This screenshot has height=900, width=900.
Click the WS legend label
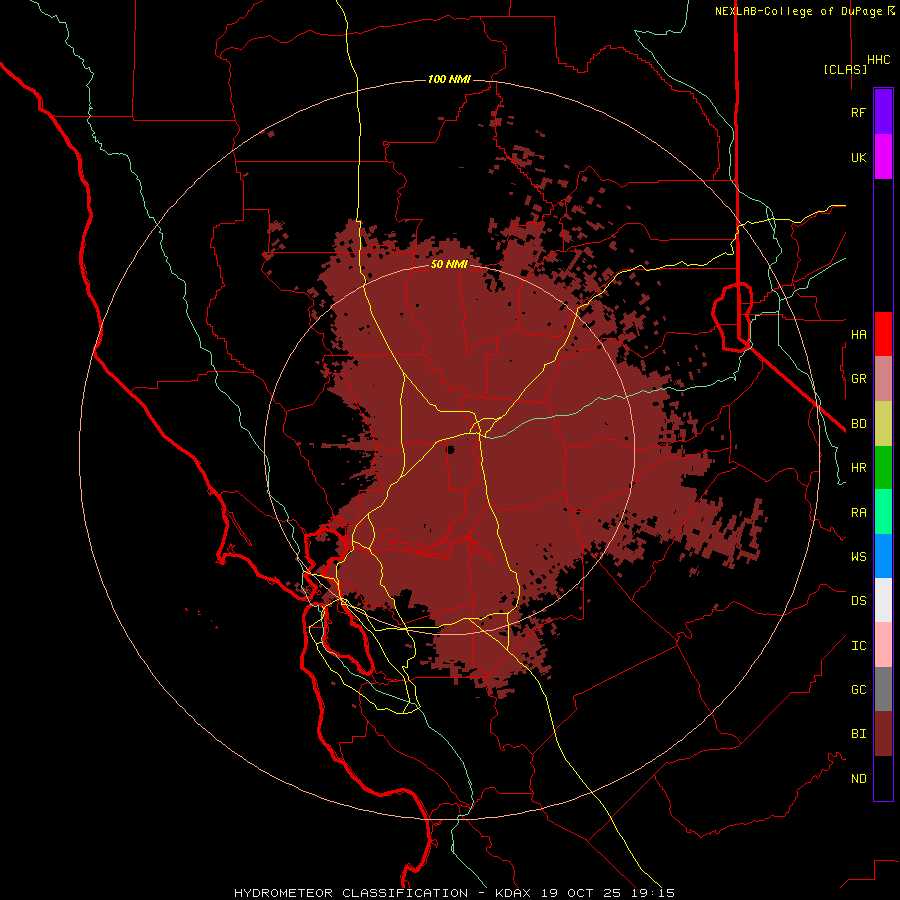point(858,556)
